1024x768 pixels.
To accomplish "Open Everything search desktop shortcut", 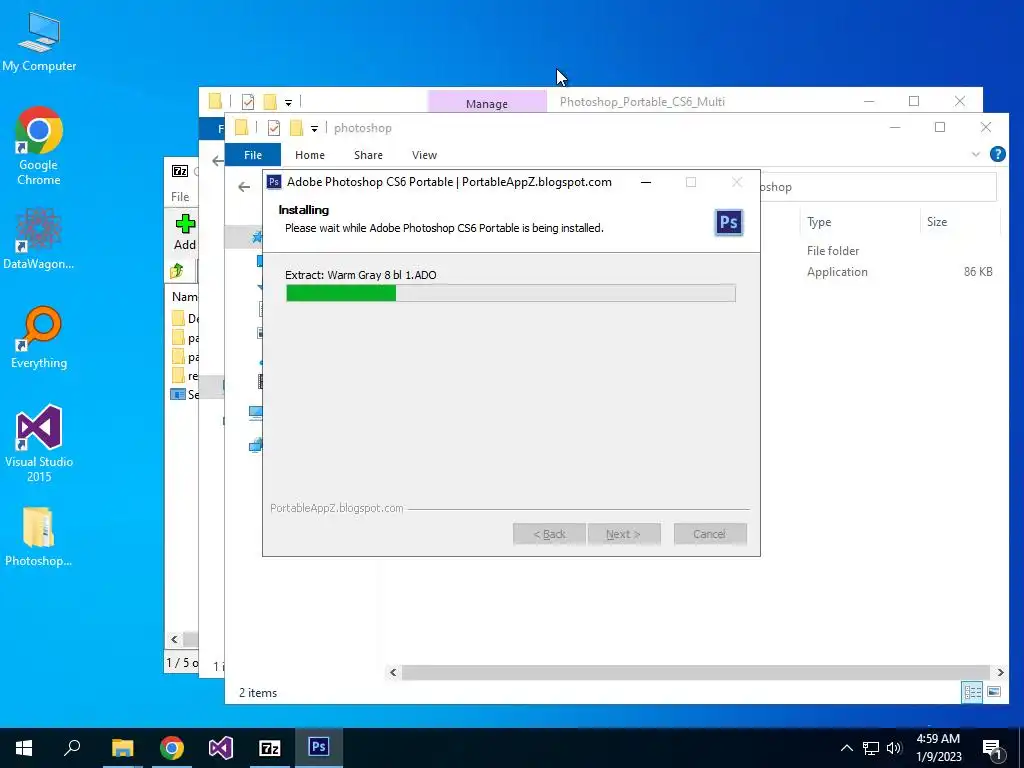I will pos(39,337).
